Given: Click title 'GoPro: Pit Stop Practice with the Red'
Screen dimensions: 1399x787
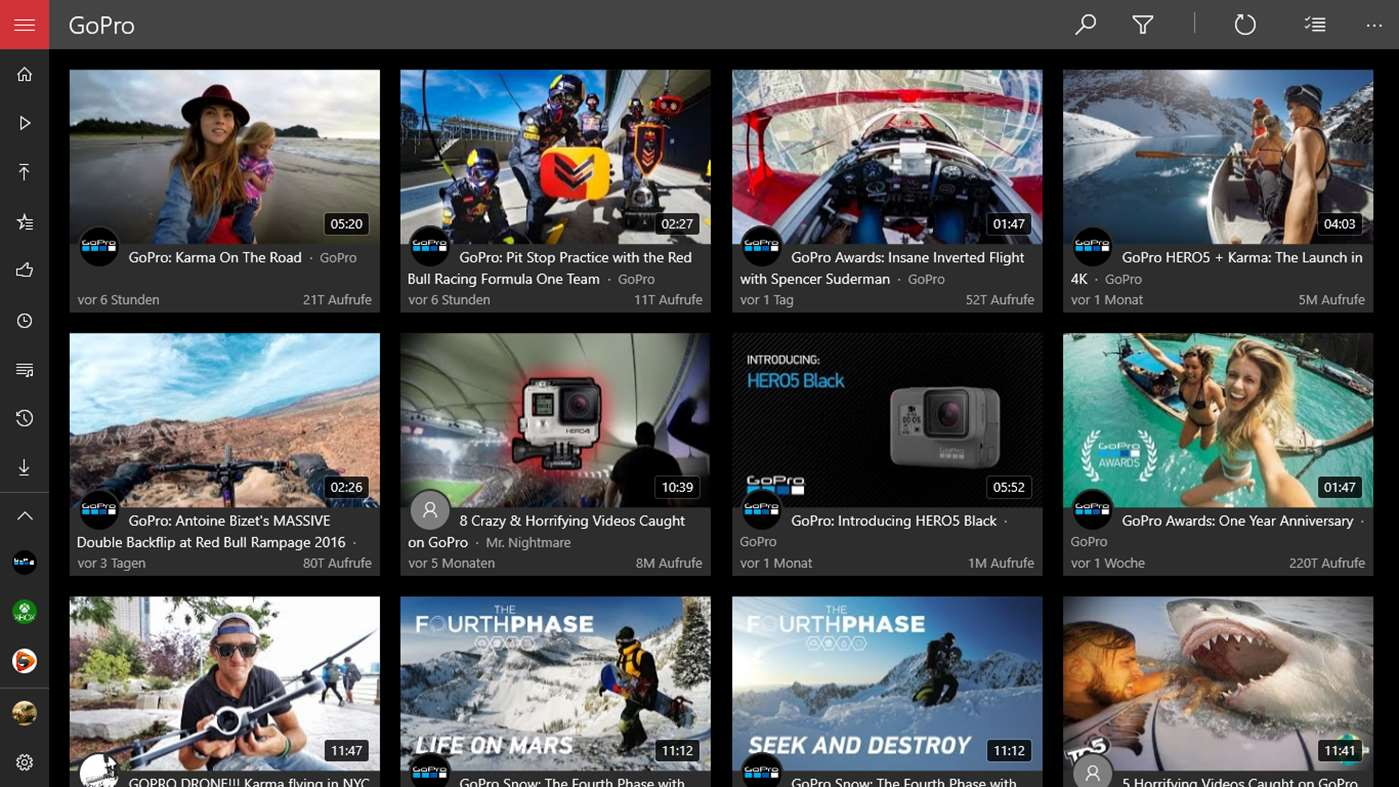Looking at the screenshot, I should coord(575,257).
